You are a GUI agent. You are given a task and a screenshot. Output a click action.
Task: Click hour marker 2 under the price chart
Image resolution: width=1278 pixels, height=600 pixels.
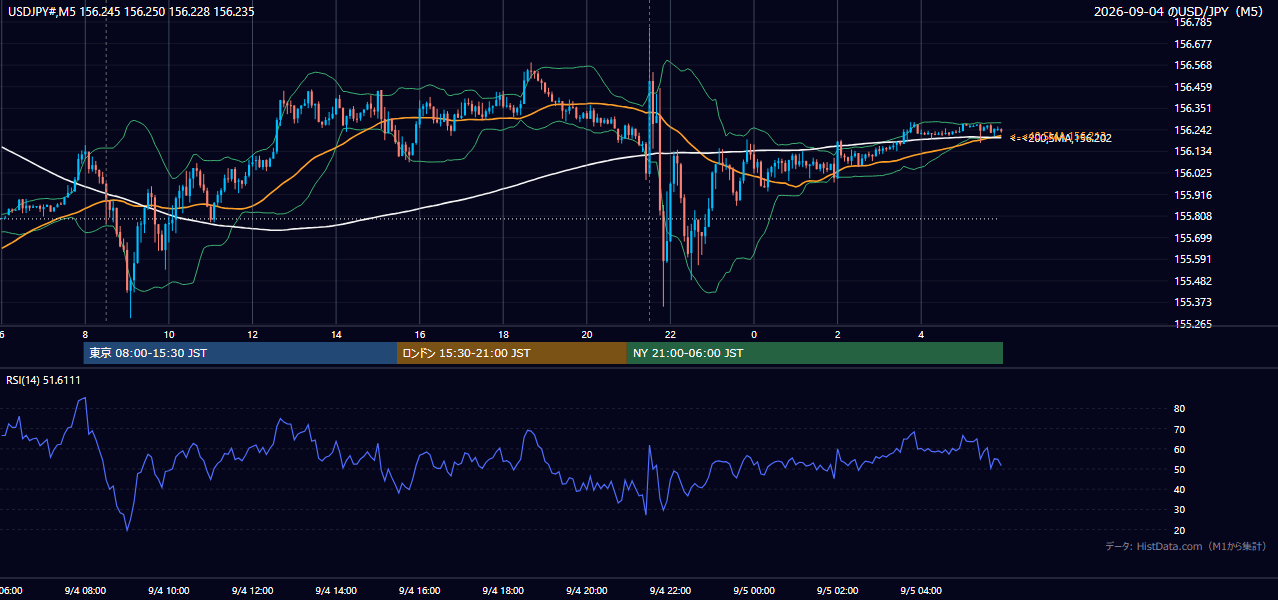(x=838, y=334)
